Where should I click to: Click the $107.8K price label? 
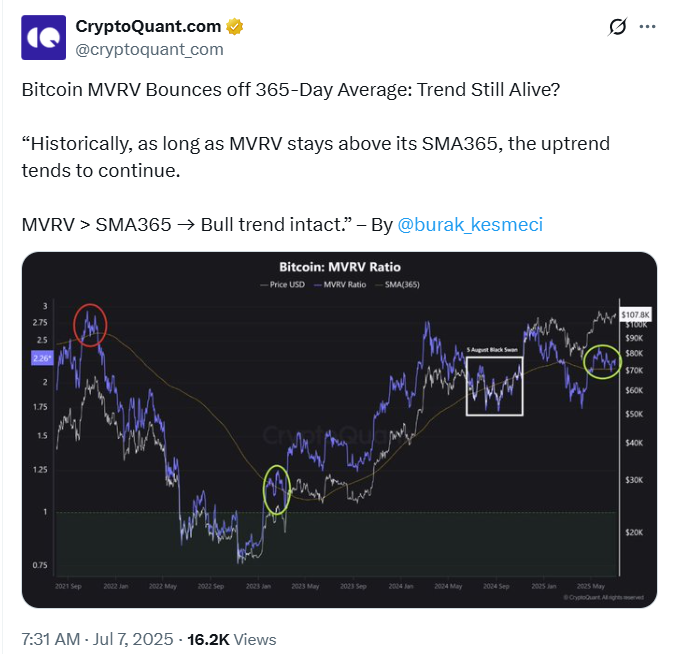point(635,315)
